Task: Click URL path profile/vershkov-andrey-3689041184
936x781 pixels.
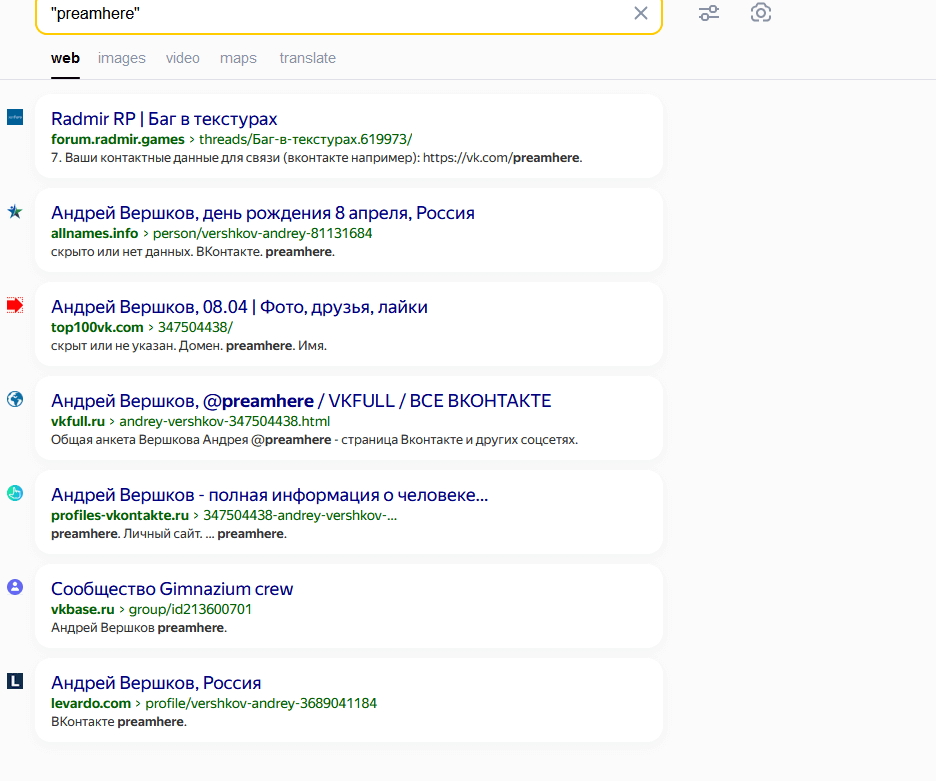Action: click(x=261, y=703)
